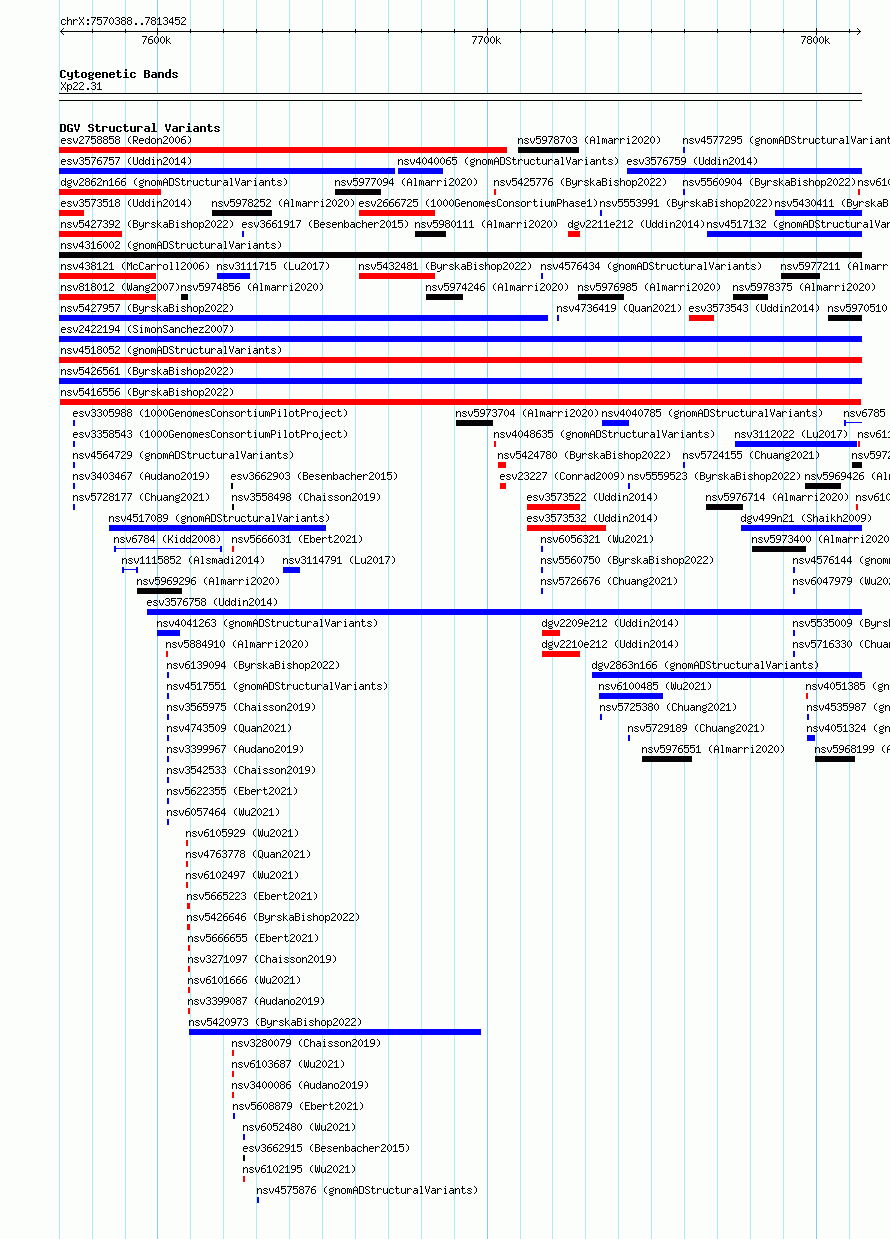890x1239 pixels.
Task: Open variant nsv5978703 (Almarri2020) label
Action: (x=589, y=141)
